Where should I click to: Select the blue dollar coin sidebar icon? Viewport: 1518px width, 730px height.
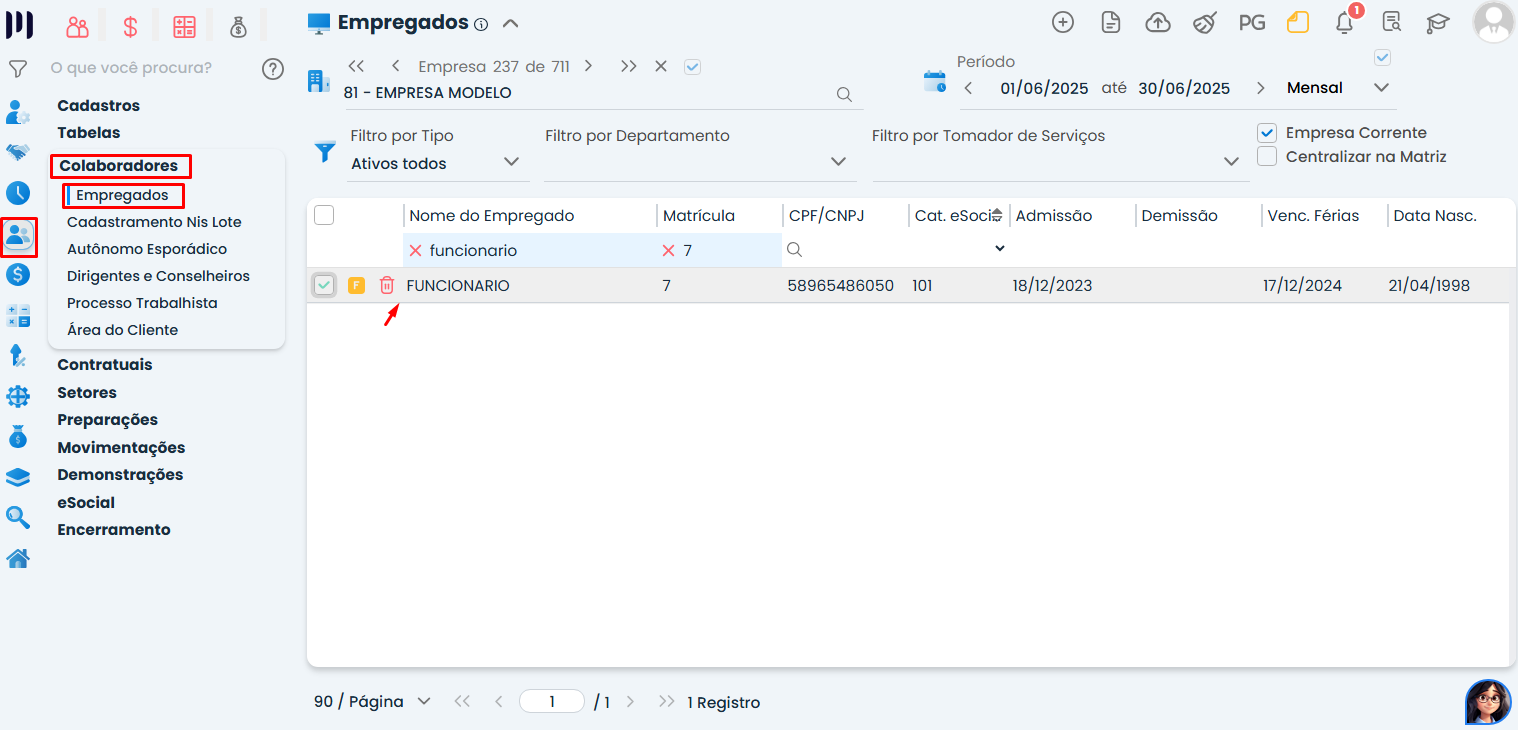[x=18, y=274]
